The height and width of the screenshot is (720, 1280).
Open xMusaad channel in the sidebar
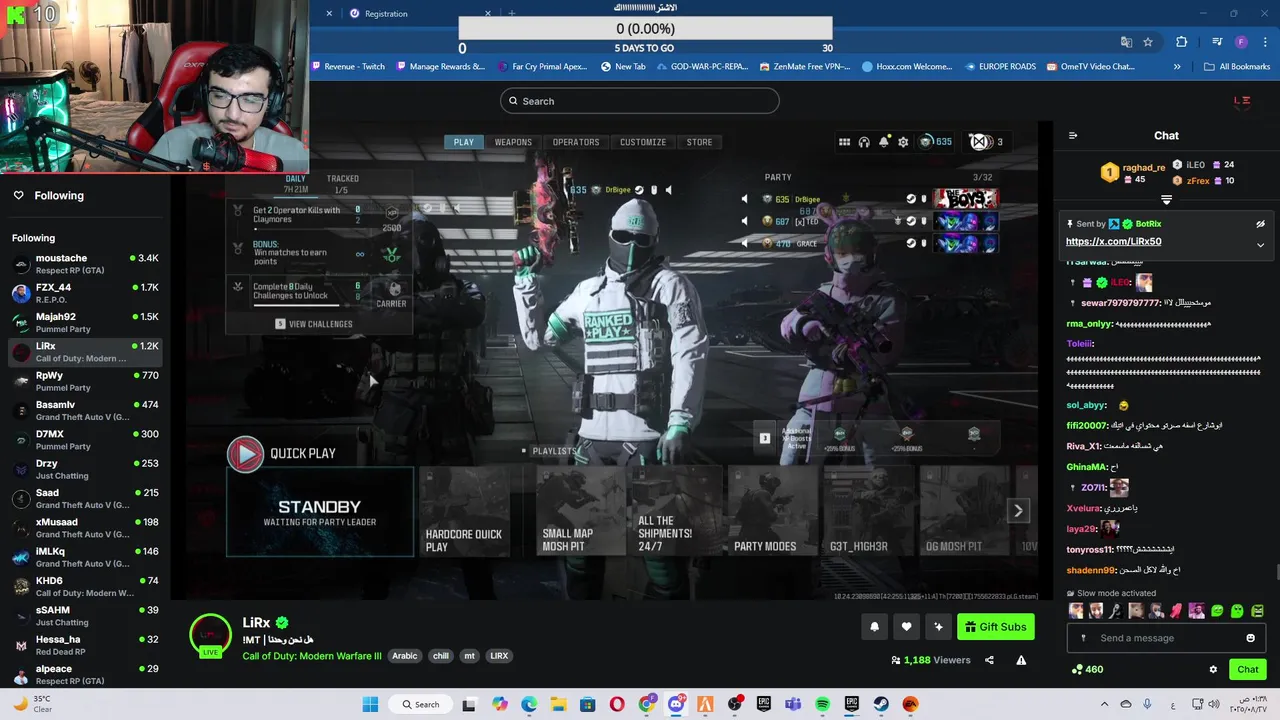[85, 528]
